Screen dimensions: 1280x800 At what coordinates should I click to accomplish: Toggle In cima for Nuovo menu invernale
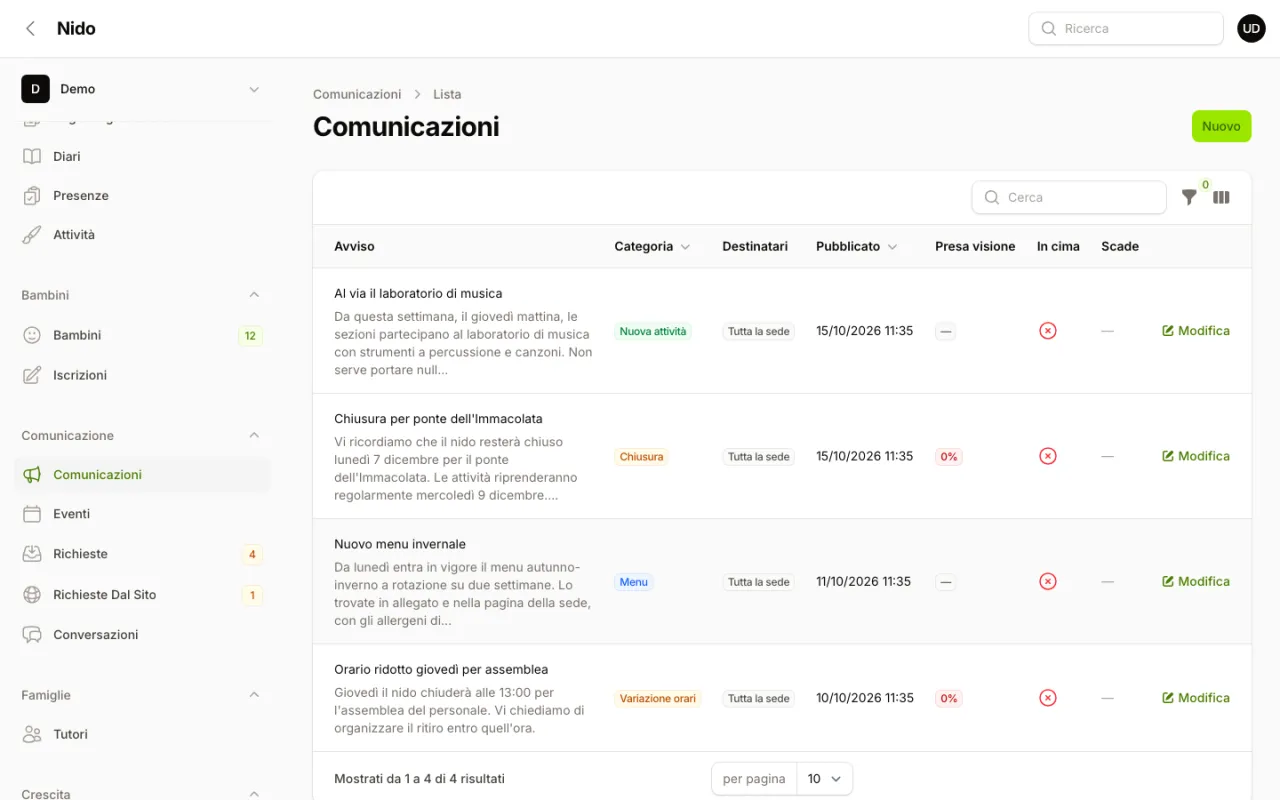[x=1048, y=581]
